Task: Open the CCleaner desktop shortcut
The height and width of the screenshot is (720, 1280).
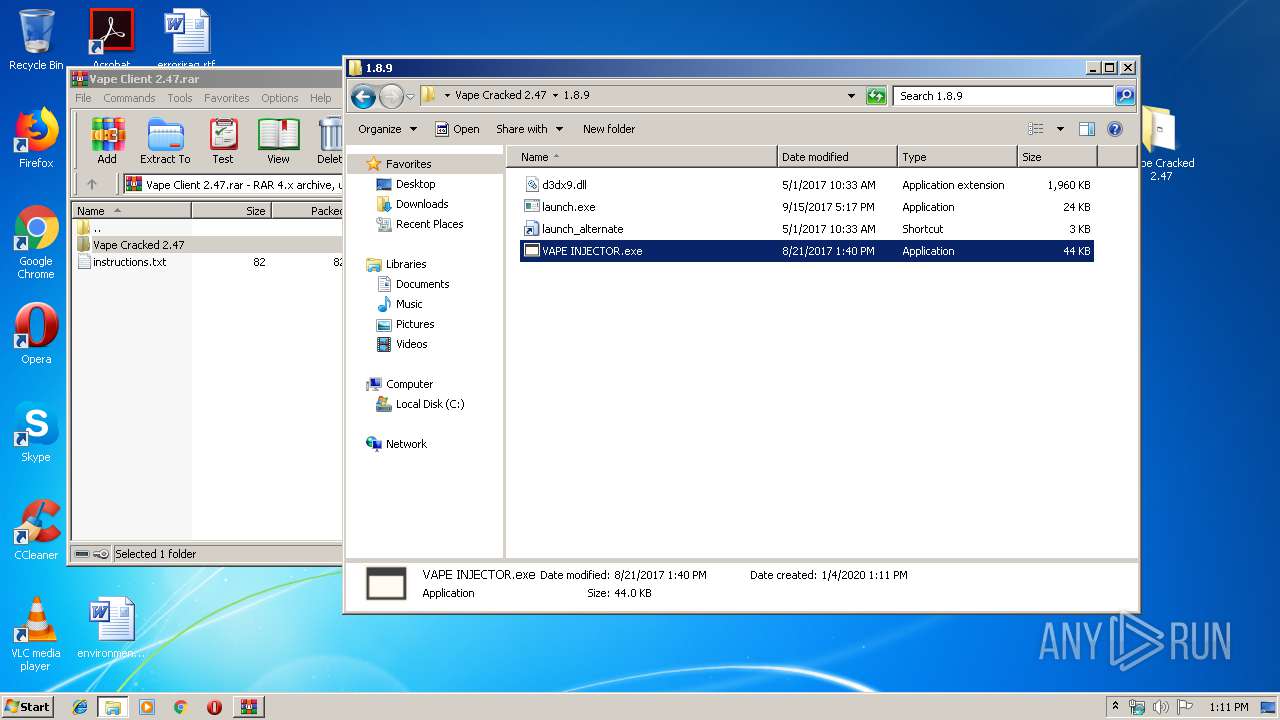Action: [x=36, y=530]
